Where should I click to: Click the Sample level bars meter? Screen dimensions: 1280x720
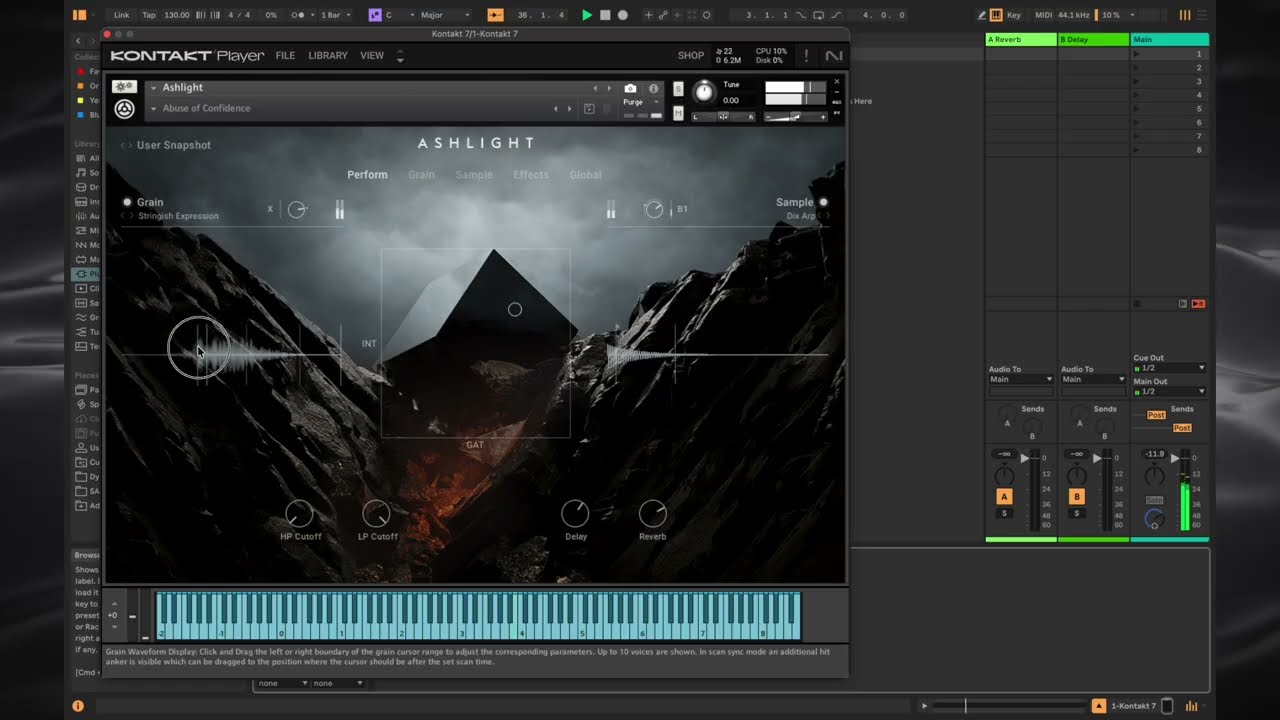(x=611, y=209)
